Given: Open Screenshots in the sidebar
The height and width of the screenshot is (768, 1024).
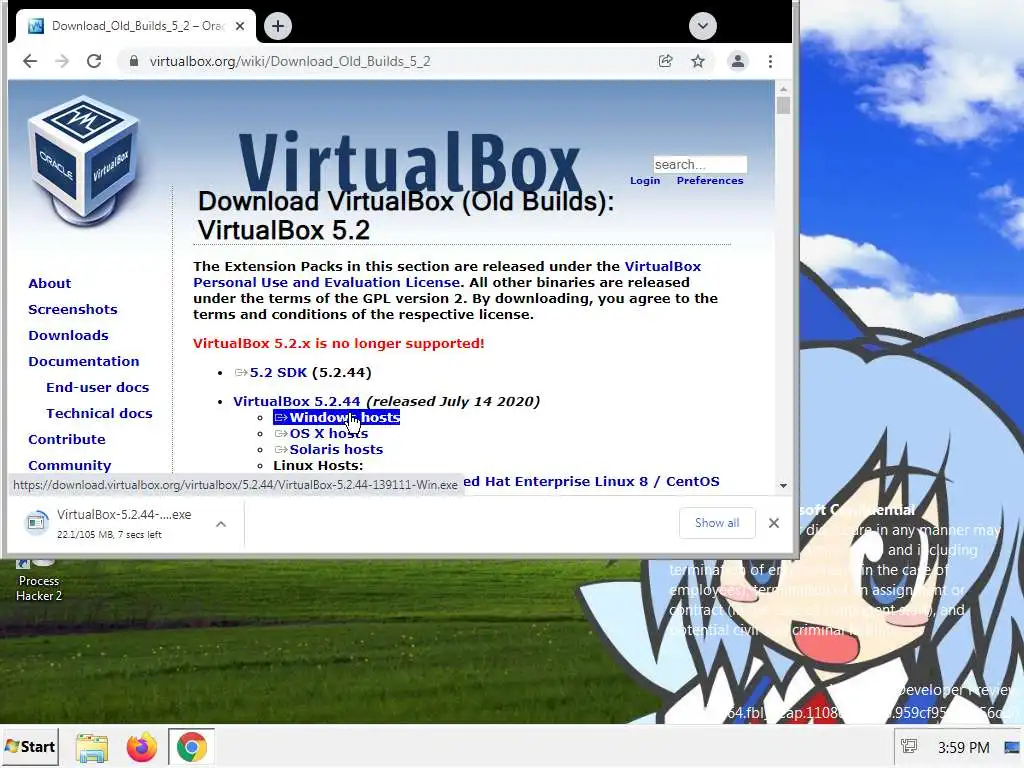Looking at the screenshot, I should [x=72, y=310].
